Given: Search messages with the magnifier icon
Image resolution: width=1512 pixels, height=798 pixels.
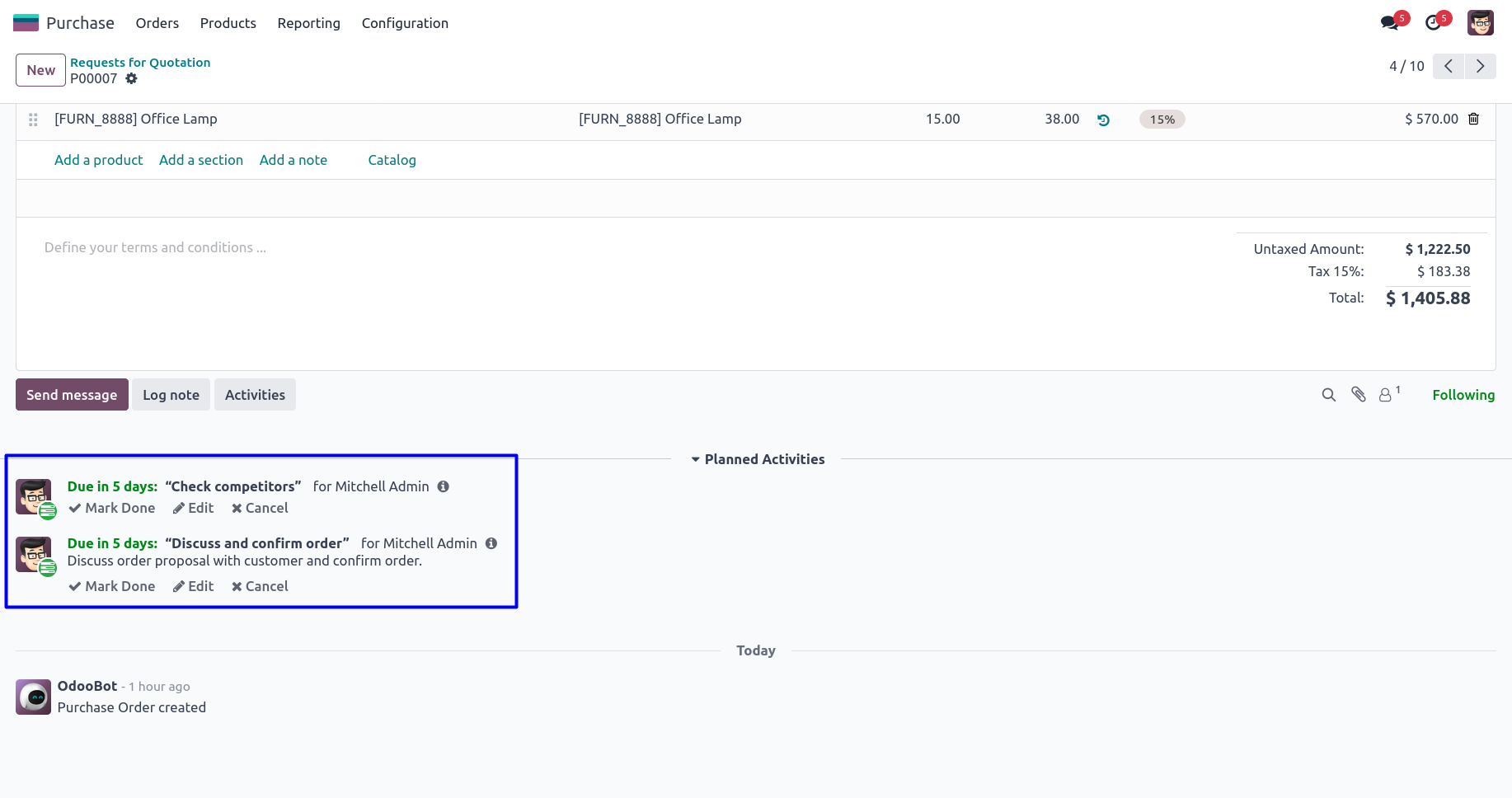Looking at the screenshot, I should (1328, 395).
